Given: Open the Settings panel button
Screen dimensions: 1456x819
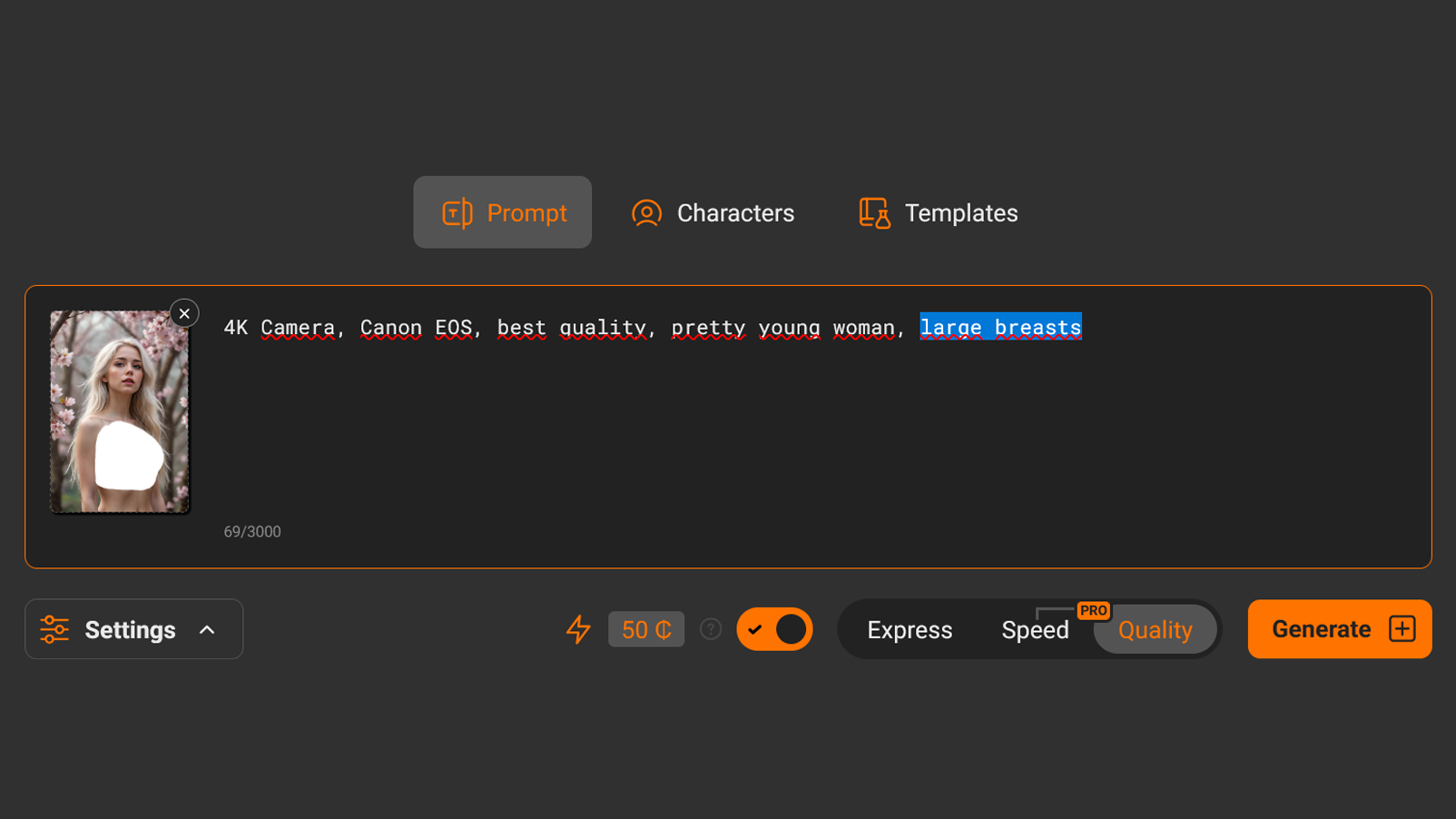Looking at the screenshot, I should point(130,629).
